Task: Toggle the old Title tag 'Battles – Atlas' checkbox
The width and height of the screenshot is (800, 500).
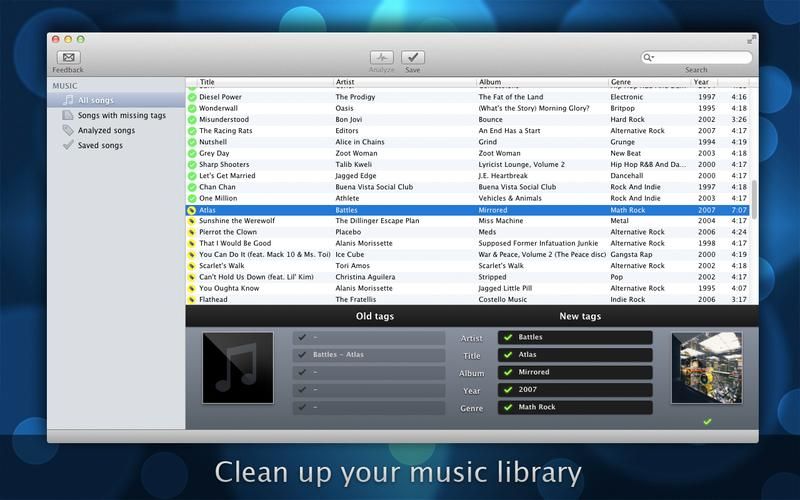Action: [x=302, y=355]
